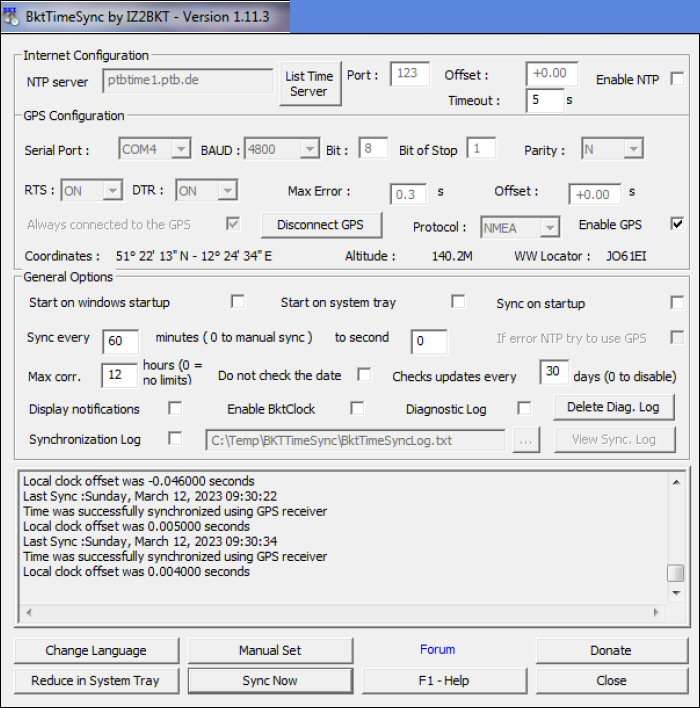Open the Change Language dialog
700x708 pixels.
(x=96, y=650)
